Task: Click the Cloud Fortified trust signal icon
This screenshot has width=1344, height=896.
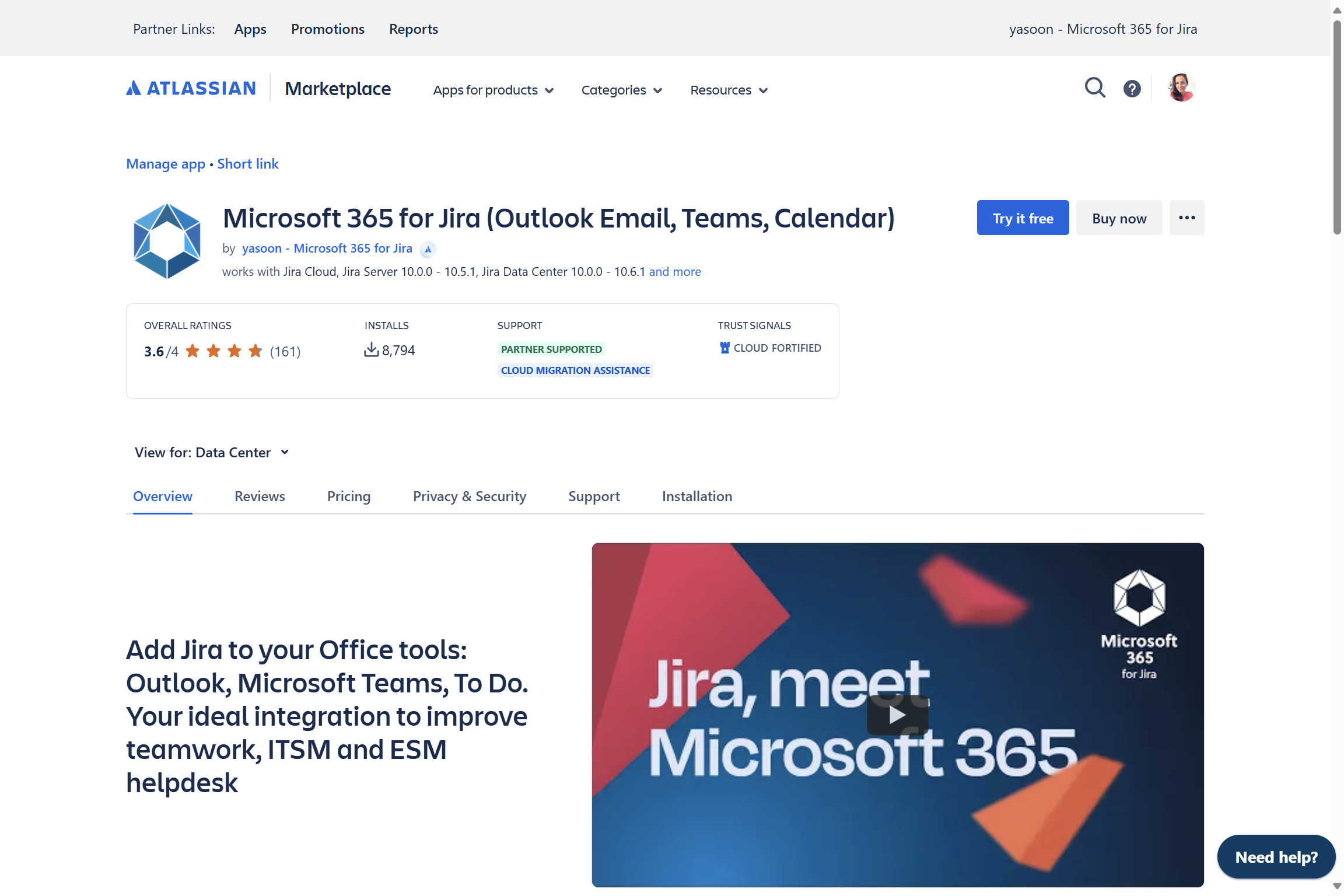Action: [724, 348]
